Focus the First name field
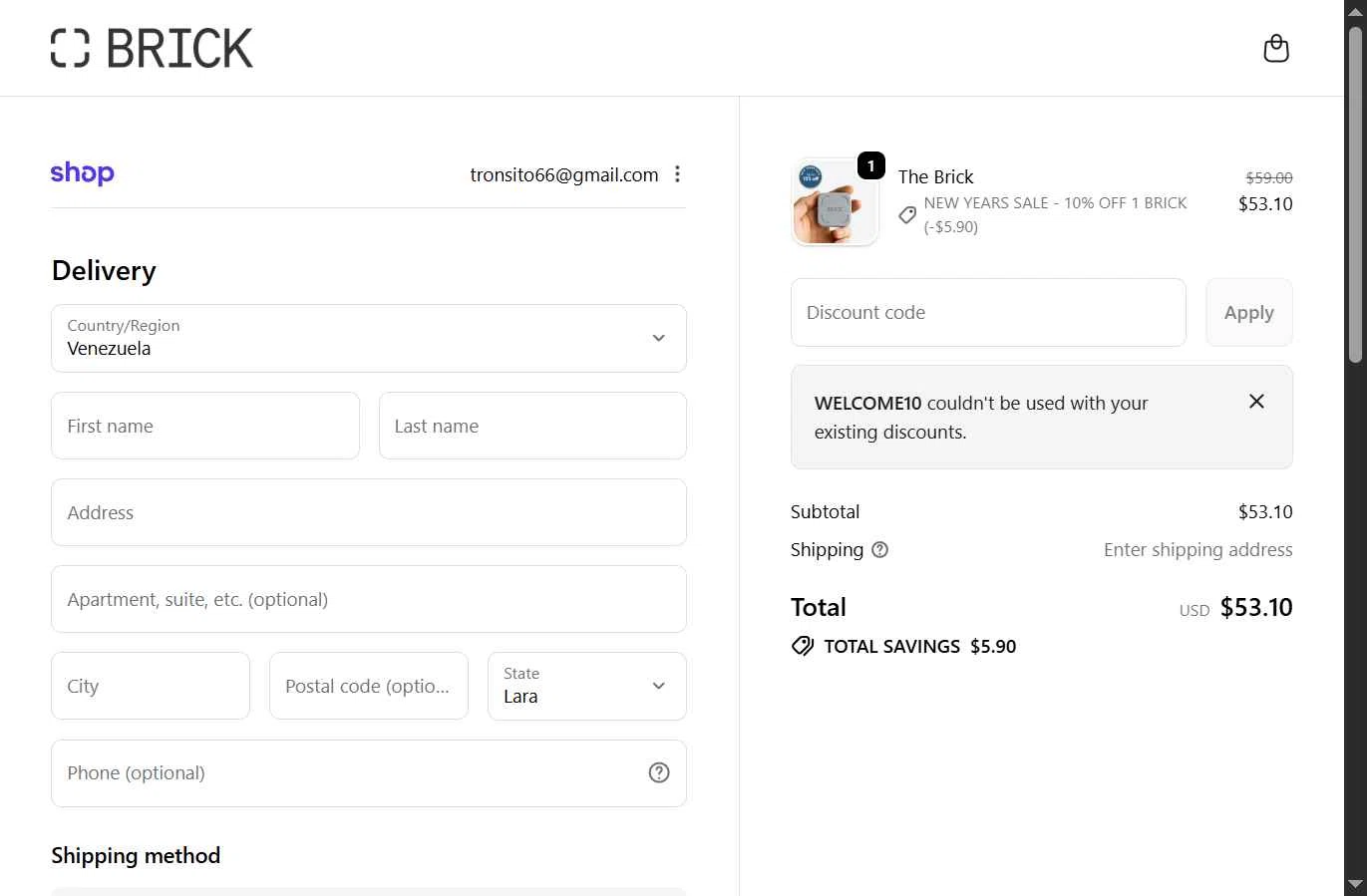The height and width of the screenshot is (896, 1367). 205,426
